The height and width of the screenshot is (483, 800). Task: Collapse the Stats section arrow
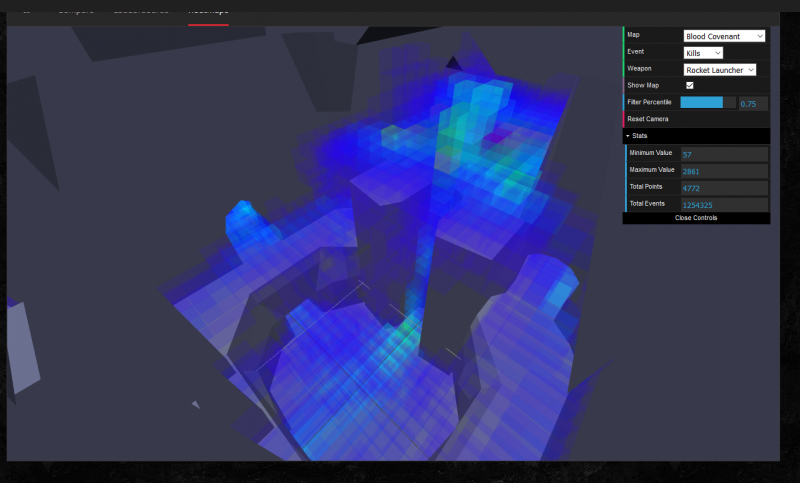[628, 135]
